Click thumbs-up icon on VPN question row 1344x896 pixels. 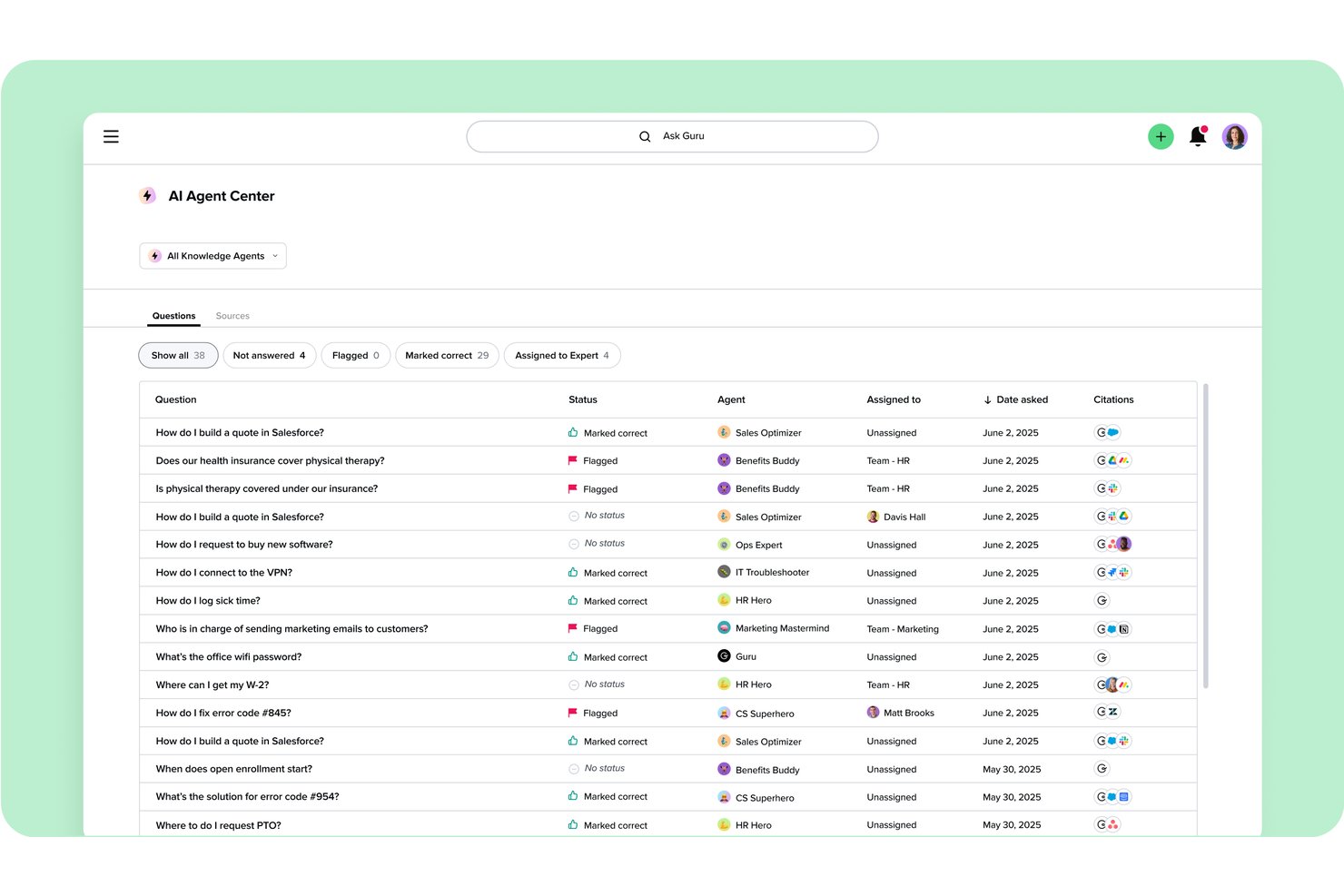[x=573, y=573]
